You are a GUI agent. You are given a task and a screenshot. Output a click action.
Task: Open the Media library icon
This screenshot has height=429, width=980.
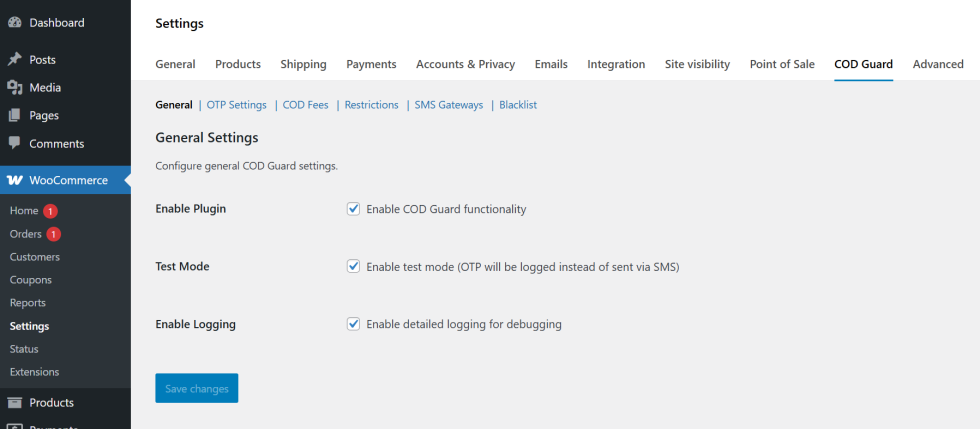coord(15,88)
